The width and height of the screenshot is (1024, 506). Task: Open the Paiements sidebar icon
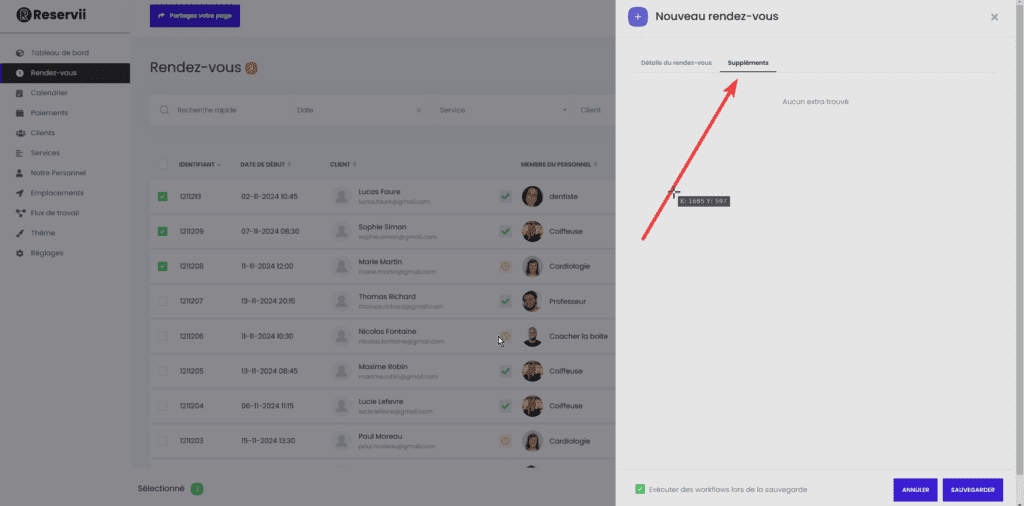pyautogui.click(x=20, y=113)
